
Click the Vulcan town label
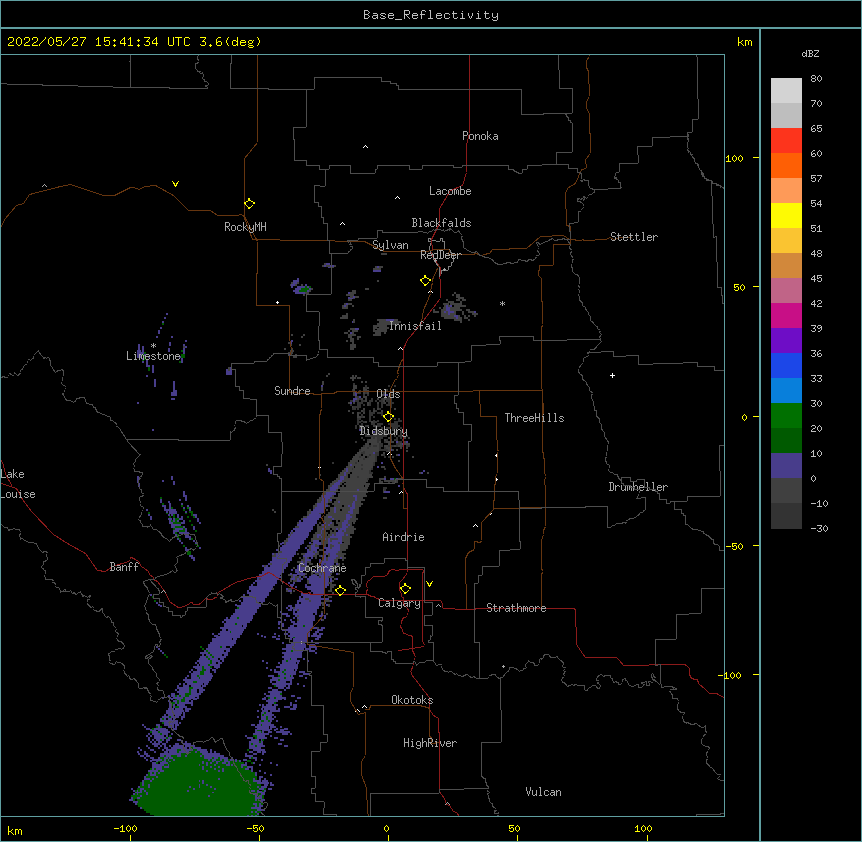543,792
